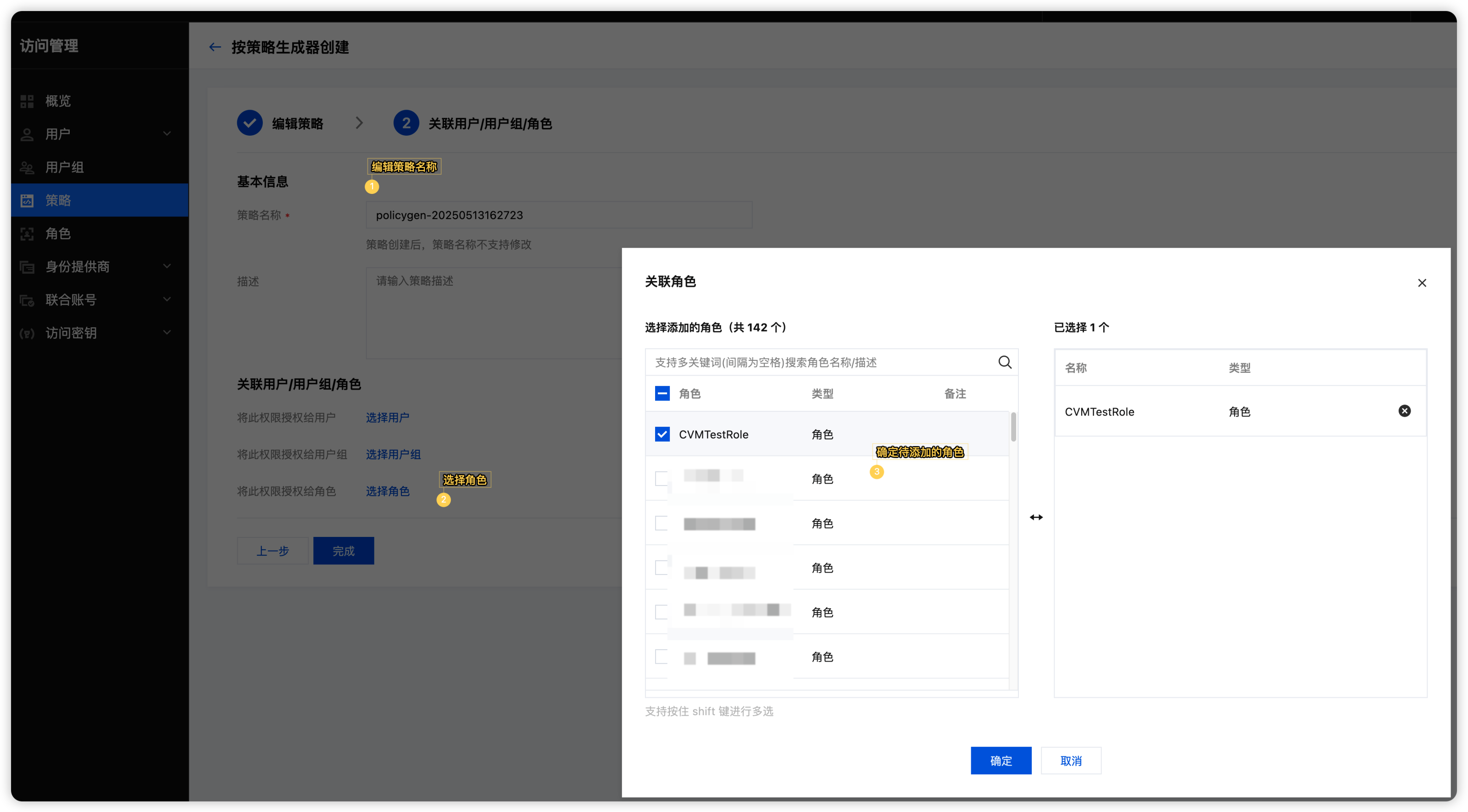The image size is (1468, 812).
Task: Expand the 用户 sidebar submenu
Action: coord(167,134)
